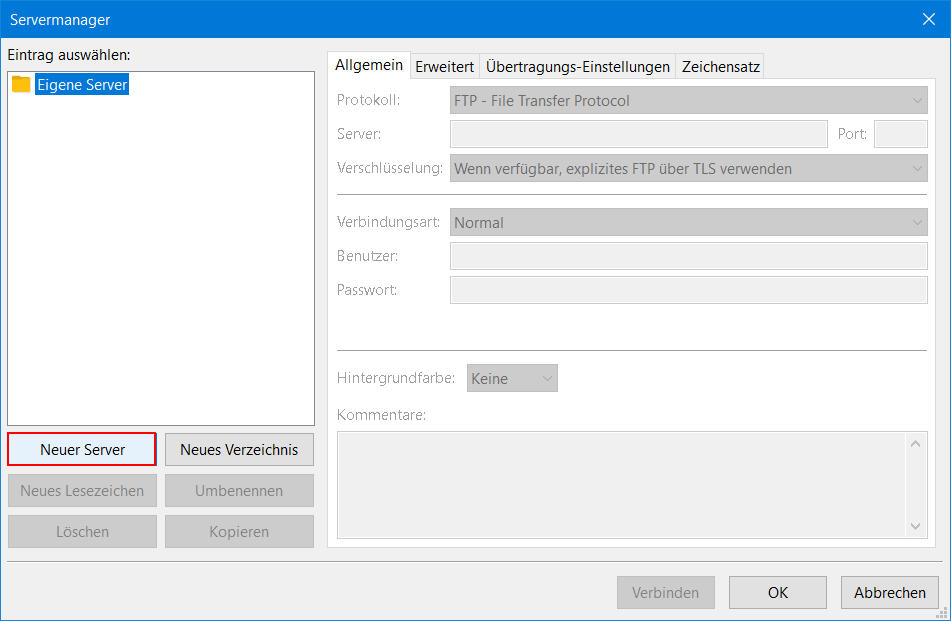Expand the Verbindungsart dropdown

click(x=688, y=222)
